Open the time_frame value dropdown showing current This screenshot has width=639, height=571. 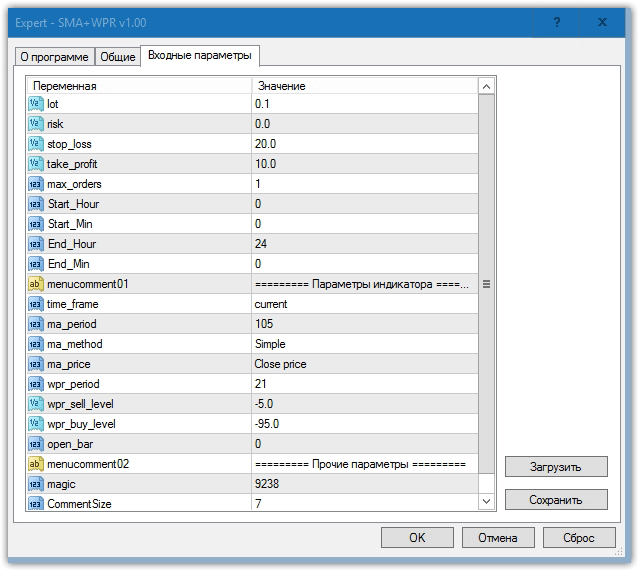[364, 304]
